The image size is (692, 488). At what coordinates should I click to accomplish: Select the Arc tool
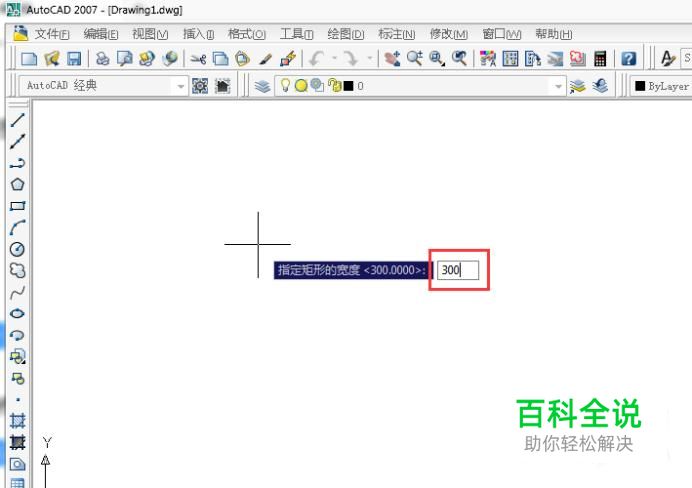tap(18, 228)
